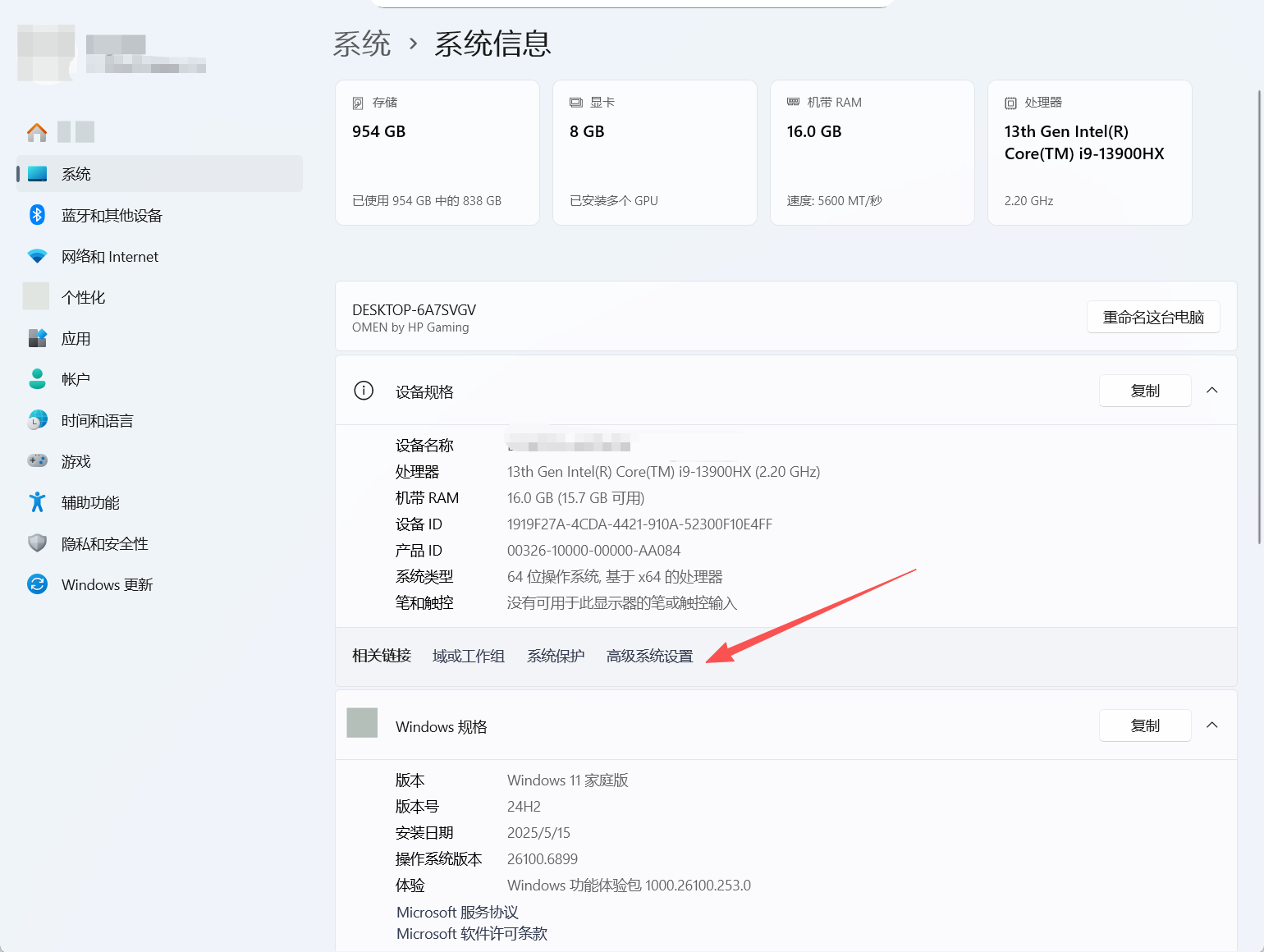The image size is (1264, 952).
Task: Click the 显卡 graphics card icon
Action: [x=576, y=103]
